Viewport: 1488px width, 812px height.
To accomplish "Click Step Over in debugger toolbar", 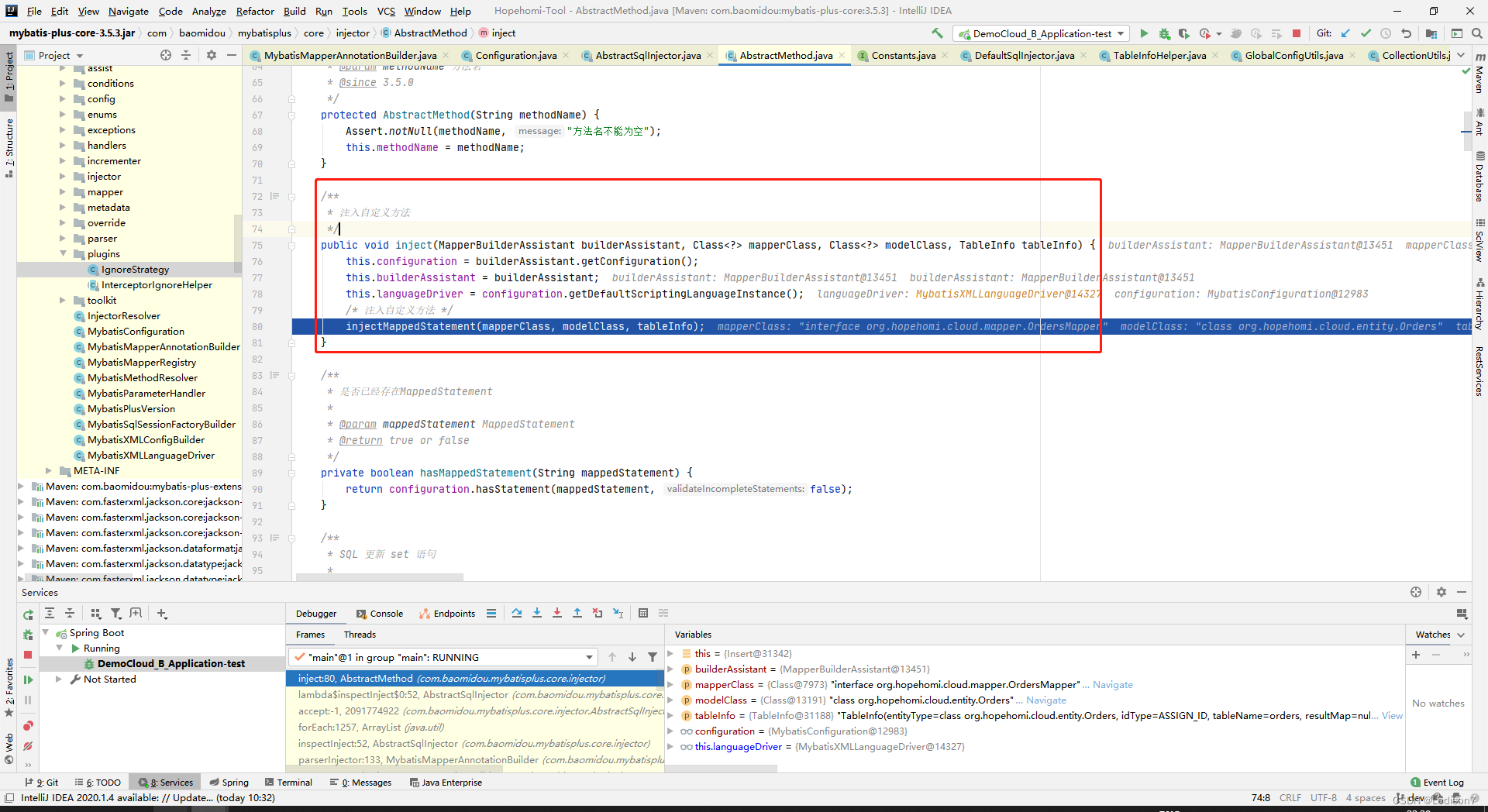I will pyautogui.click(x=517, y=613).
